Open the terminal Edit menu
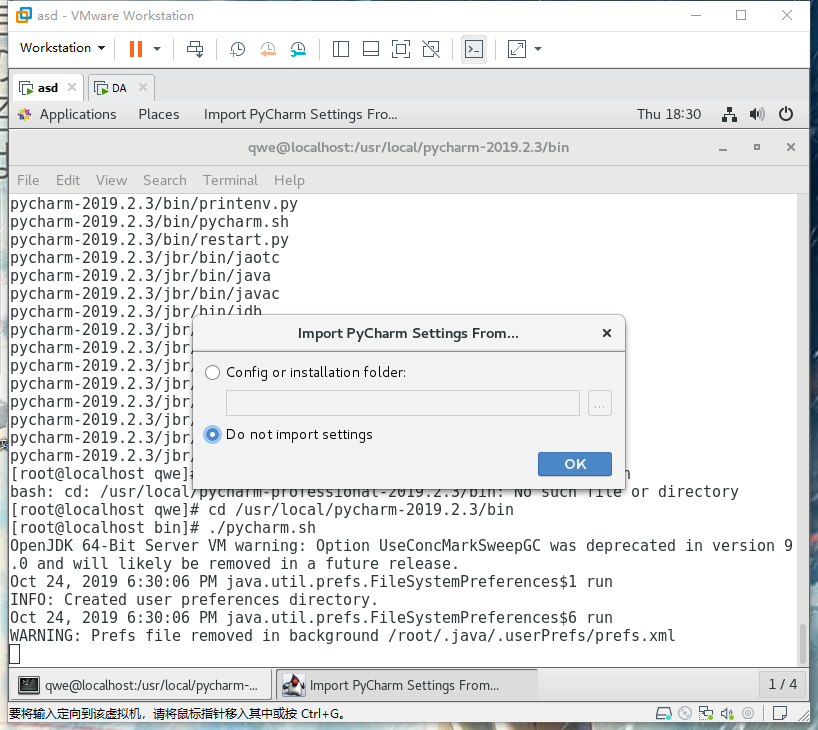The image size is (818, 730). tap(68, 180)
